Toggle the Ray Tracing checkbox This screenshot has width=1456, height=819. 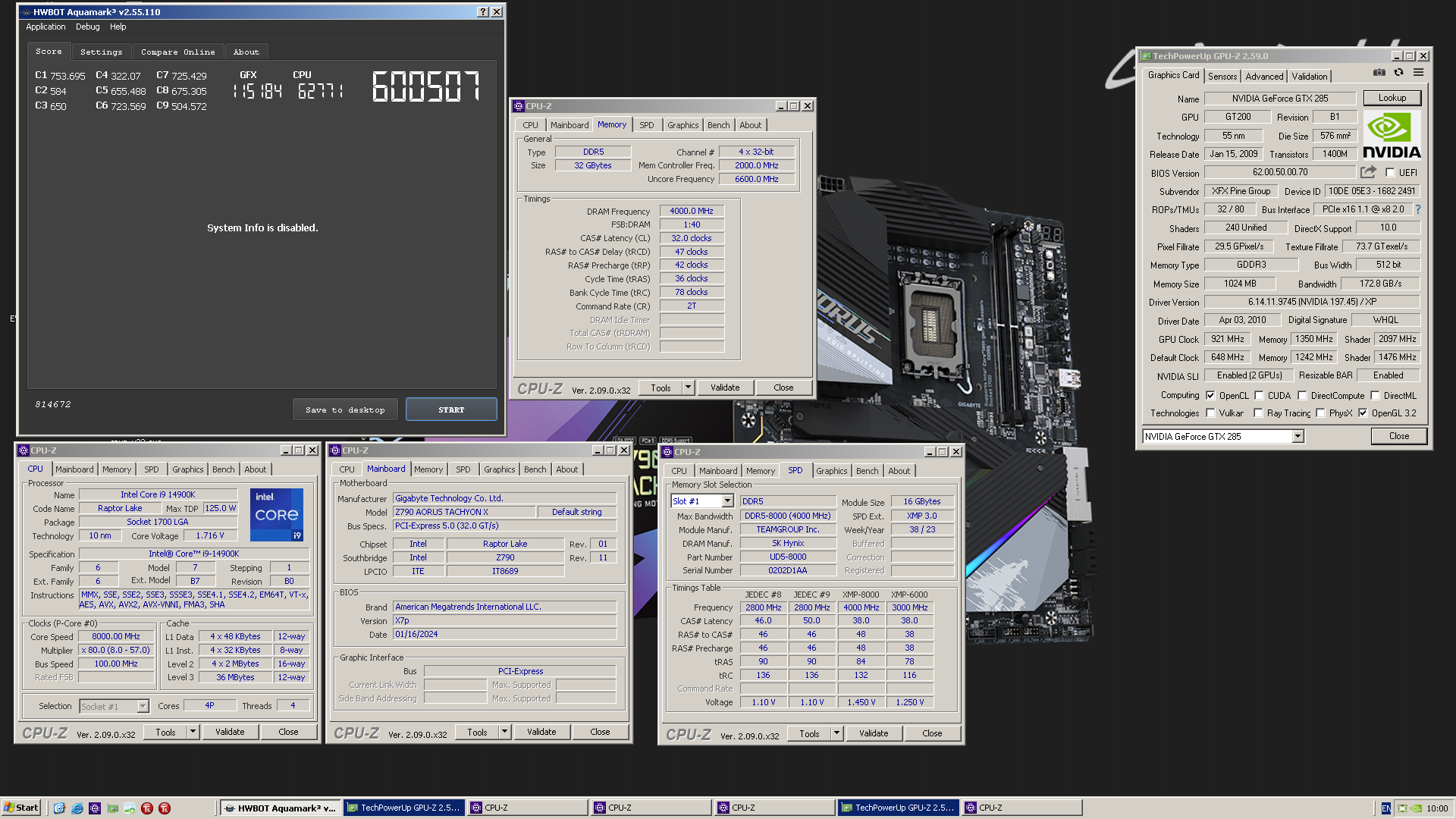click(x=1258, y=413)
